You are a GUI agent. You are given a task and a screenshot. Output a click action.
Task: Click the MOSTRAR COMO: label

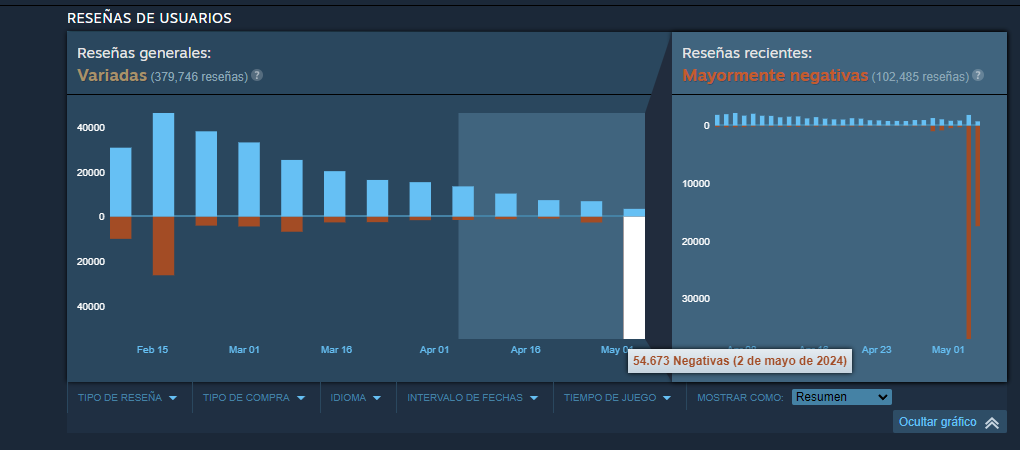740,397
